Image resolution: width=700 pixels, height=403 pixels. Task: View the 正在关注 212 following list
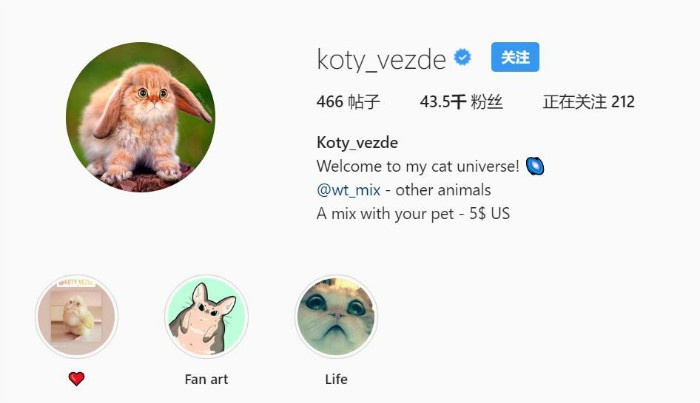[x=588, y=102]
